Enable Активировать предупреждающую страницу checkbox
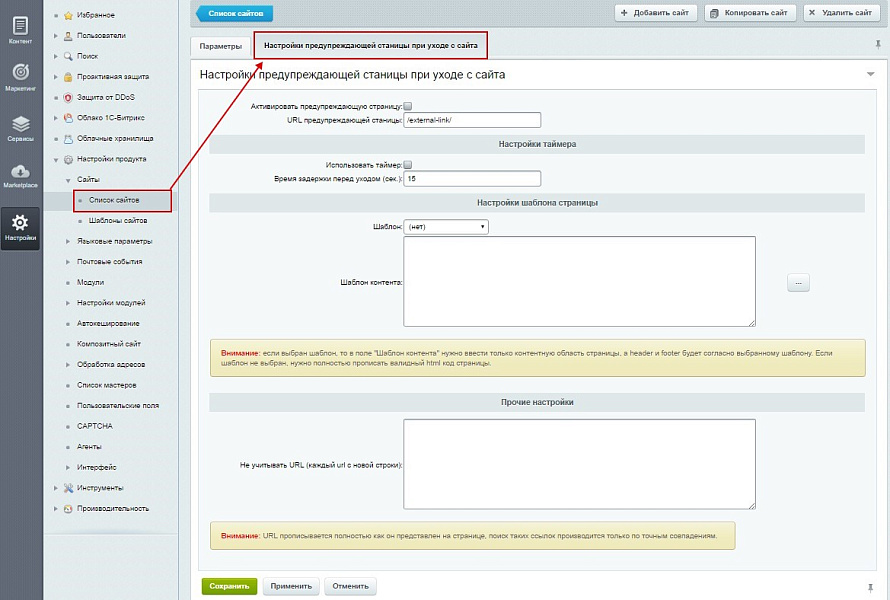The width and height of the screenshot is (890, 600). coord(408,106)
